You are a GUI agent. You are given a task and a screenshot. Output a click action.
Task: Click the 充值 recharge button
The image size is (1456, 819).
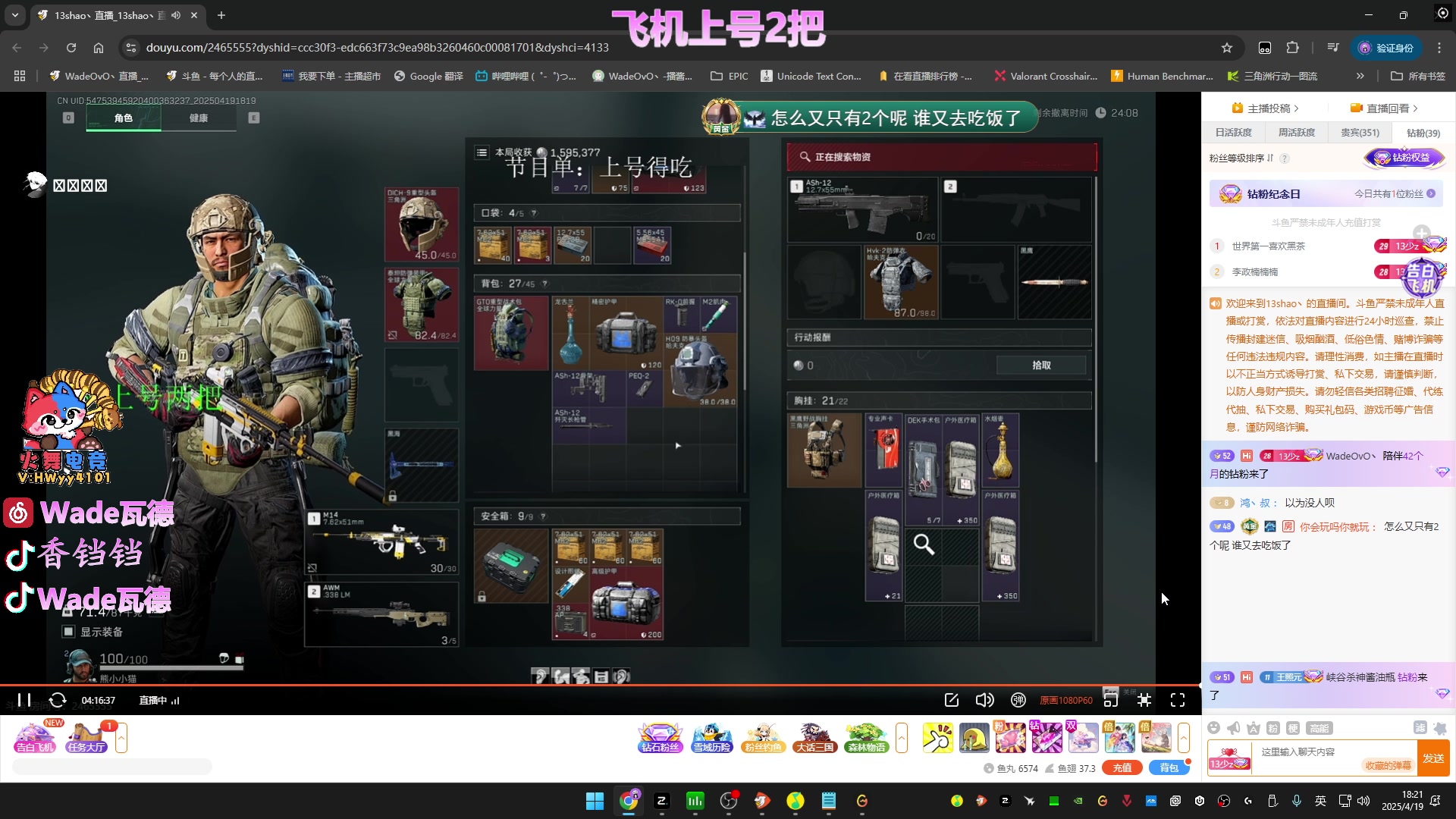(1122, 767)
